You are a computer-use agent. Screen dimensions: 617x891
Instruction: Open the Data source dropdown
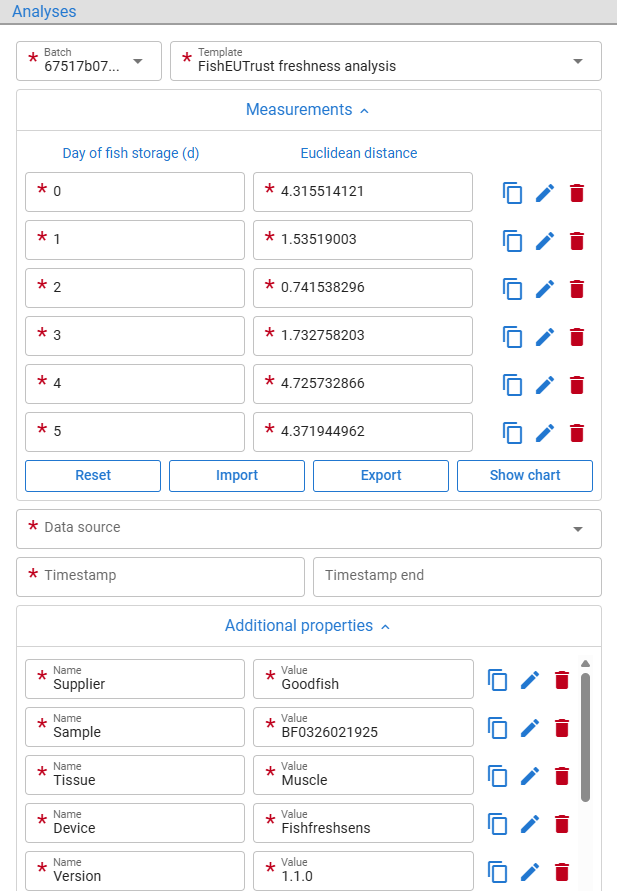(x=309, y=529)
